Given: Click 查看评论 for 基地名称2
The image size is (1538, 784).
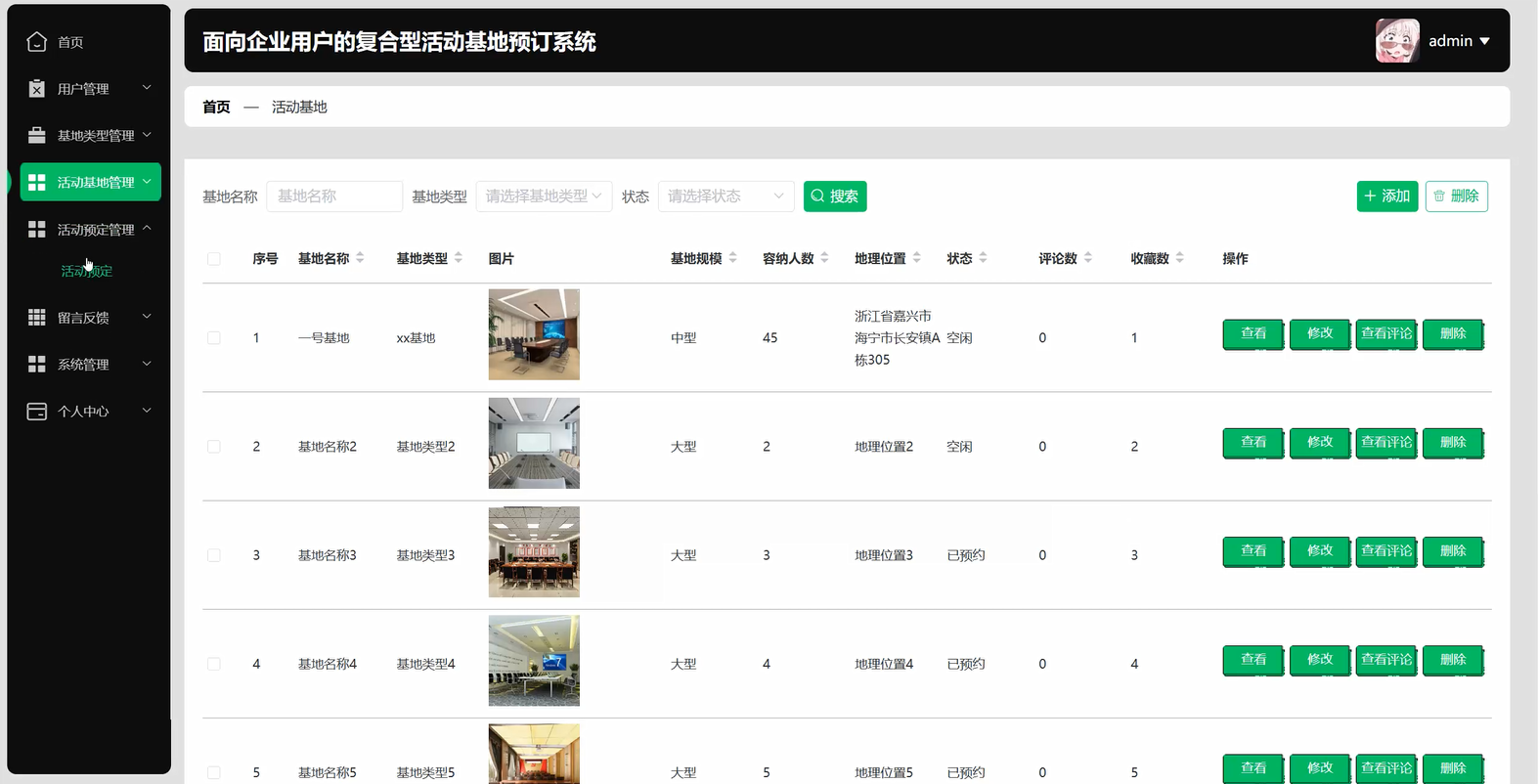Looking at the screenshot, I should click(x=1386, y=443).
